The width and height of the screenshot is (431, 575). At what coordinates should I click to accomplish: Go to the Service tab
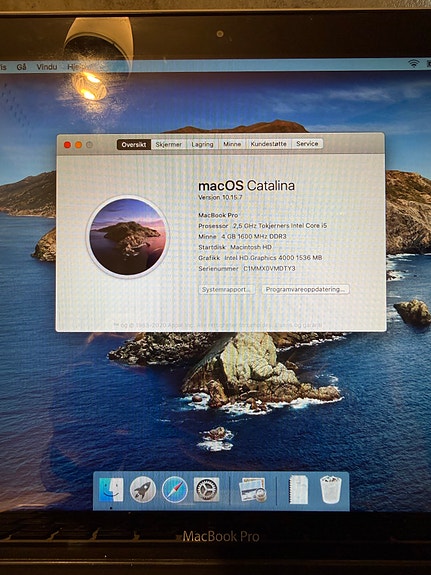307,143
